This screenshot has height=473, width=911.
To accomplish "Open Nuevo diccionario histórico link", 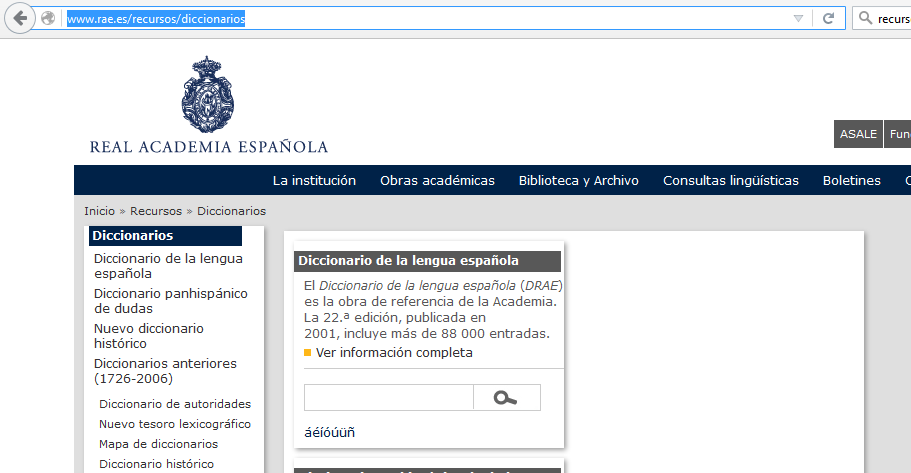I will click(x=149, y=336).
